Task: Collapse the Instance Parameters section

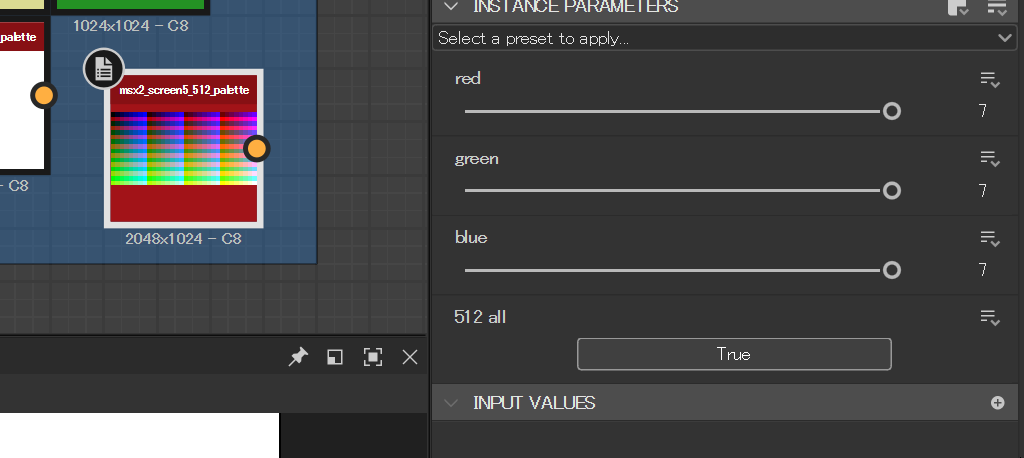Action: pos(452,7)
